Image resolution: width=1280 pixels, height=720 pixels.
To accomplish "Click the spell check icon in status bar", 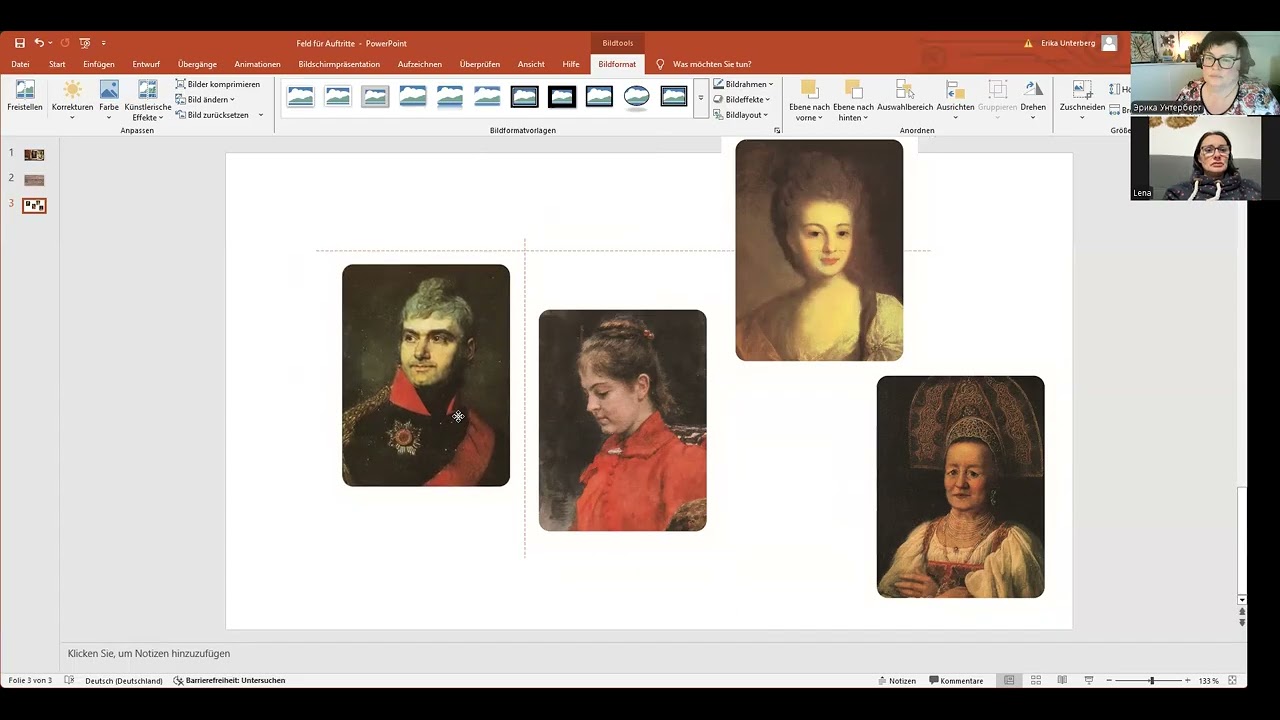I will click(x=69, y=681).
